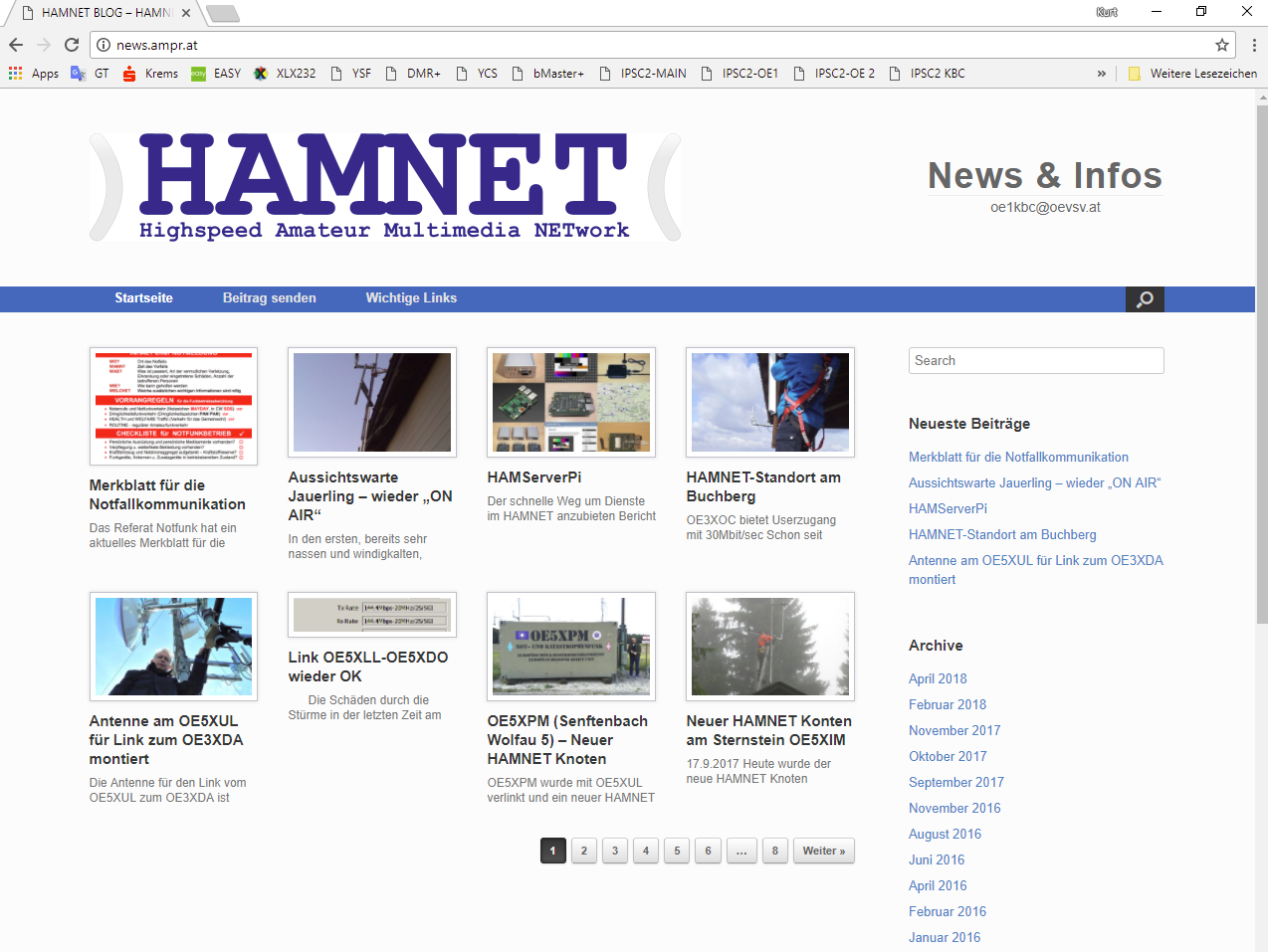Open a new browser tab
Viewport: 1268px width, 952px height.
223,13
